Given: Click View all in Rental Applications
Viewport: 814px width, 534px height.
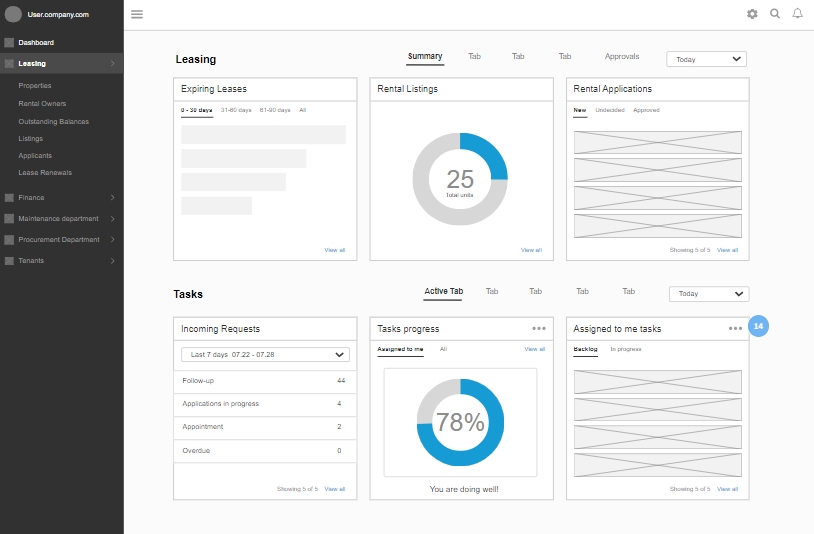Looking at the screenshot, I should (727, 250).
